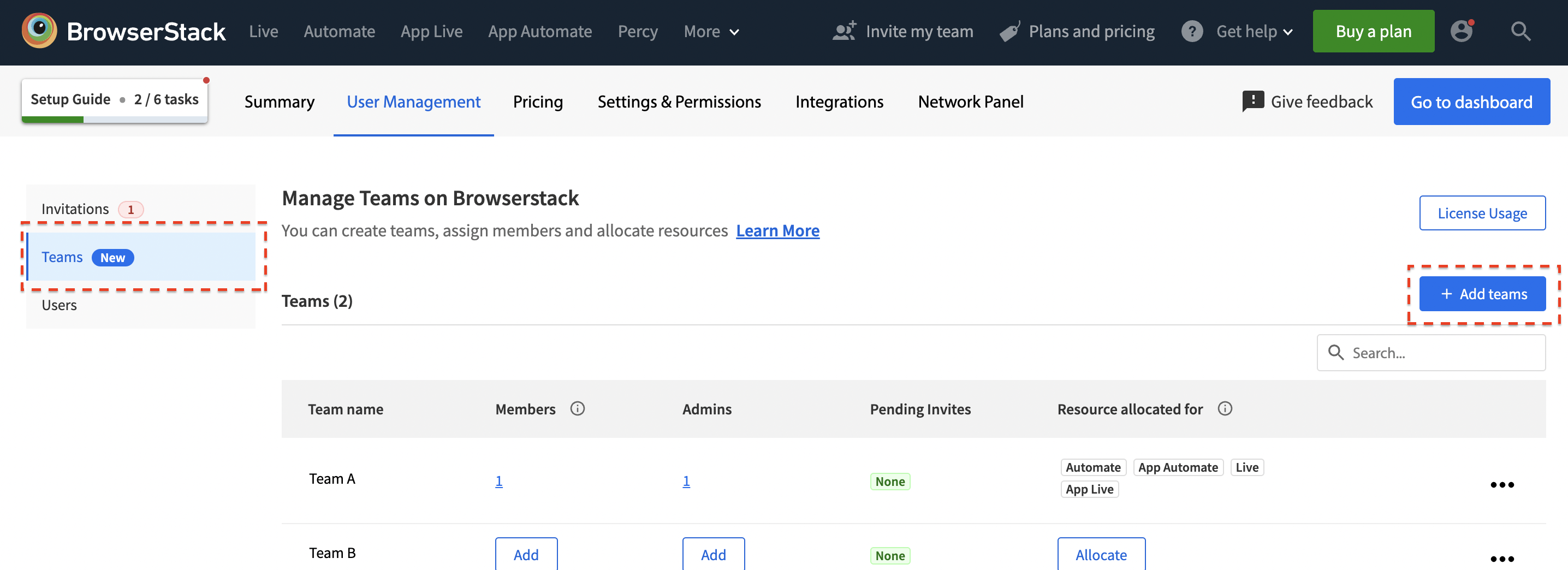Switch to the Integrations tab
Image resolution: width=1568 pixels, height=570 pixels.
(839, 102)
